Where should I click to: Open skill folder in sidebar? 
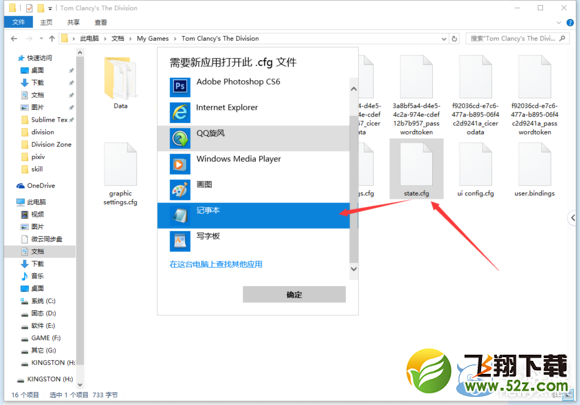tap(32, 169)
